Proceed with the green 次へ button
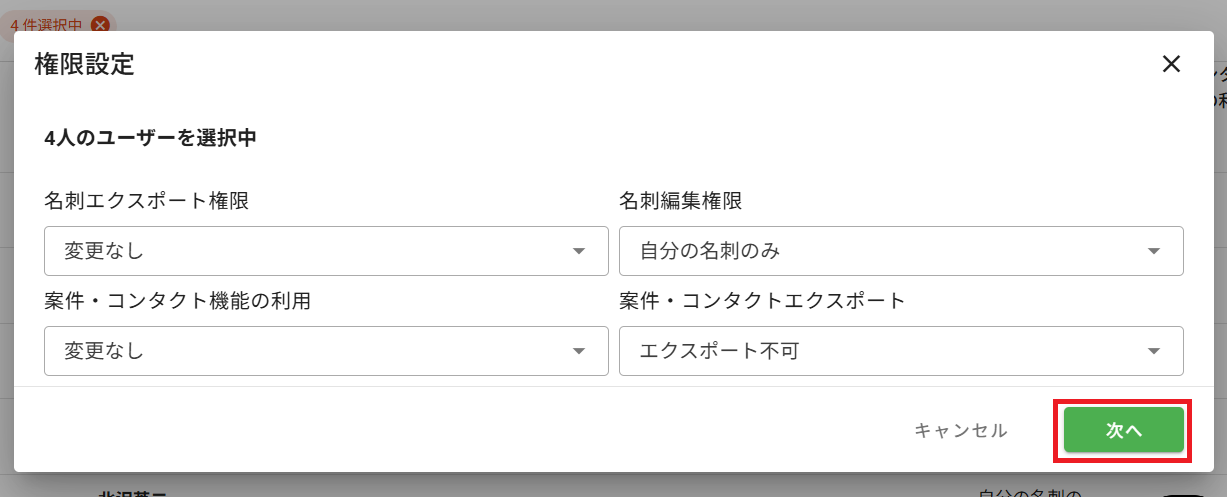Viewport: 1227px width, 497px height. click(1124, 430)
